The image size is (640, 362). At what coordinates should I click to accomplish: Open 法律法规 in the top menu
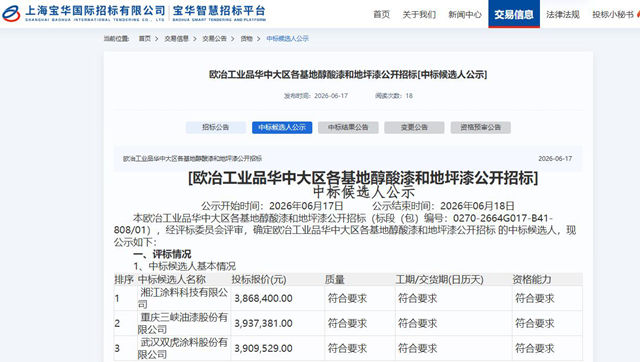tap(563, 15)
